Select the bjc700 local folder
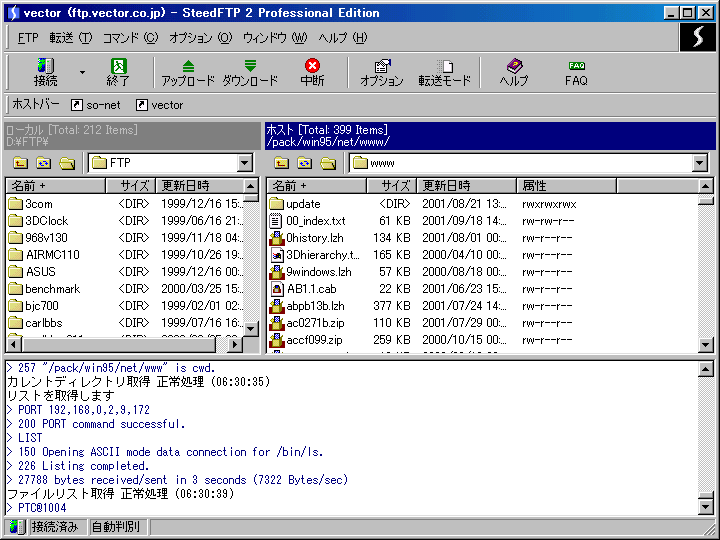720x540 pixels. (x=34, y=306)
